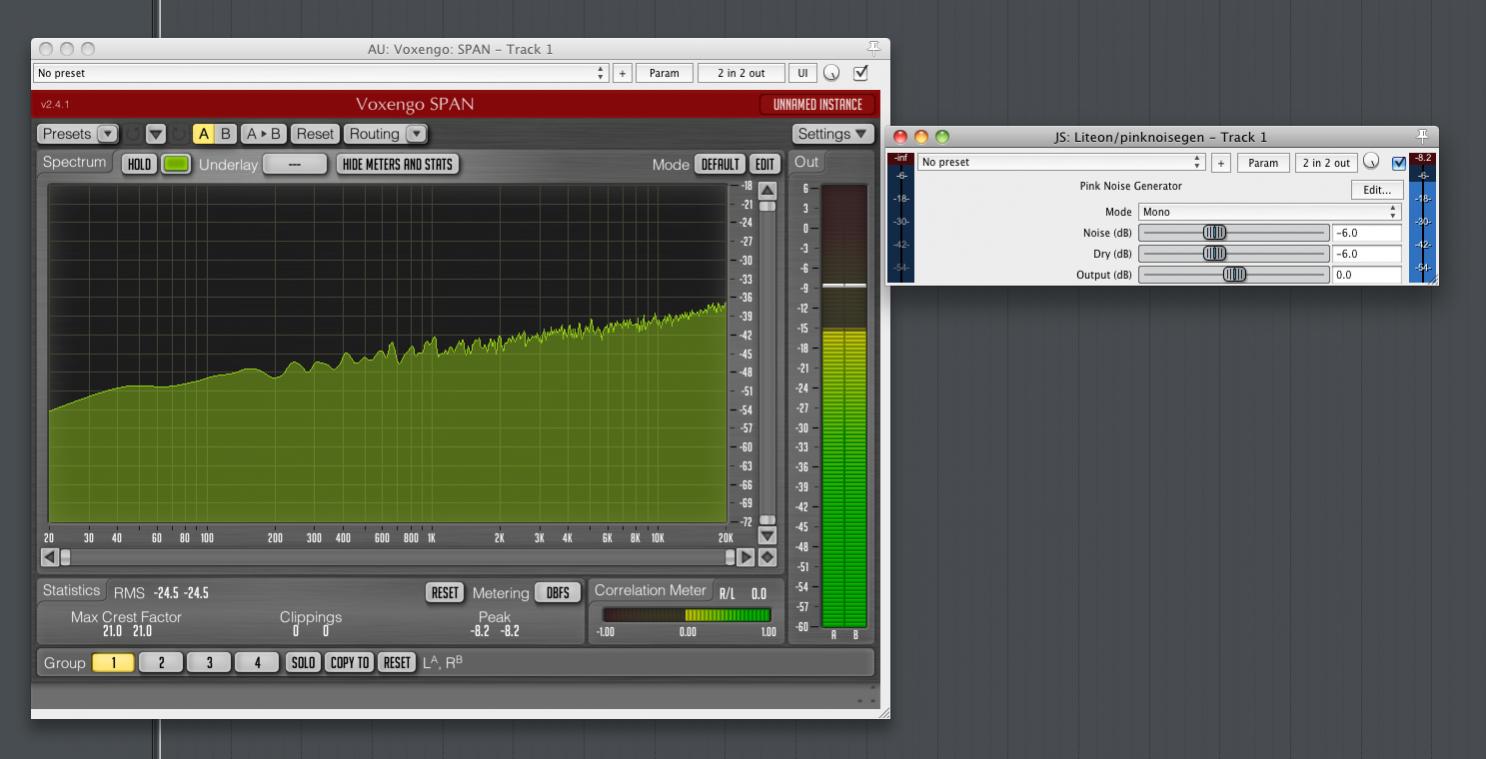Image resolution: width=1486 pixels, height=759 pixels.
Task: Click COPY TO in the Group row
Action: (348, 662)
